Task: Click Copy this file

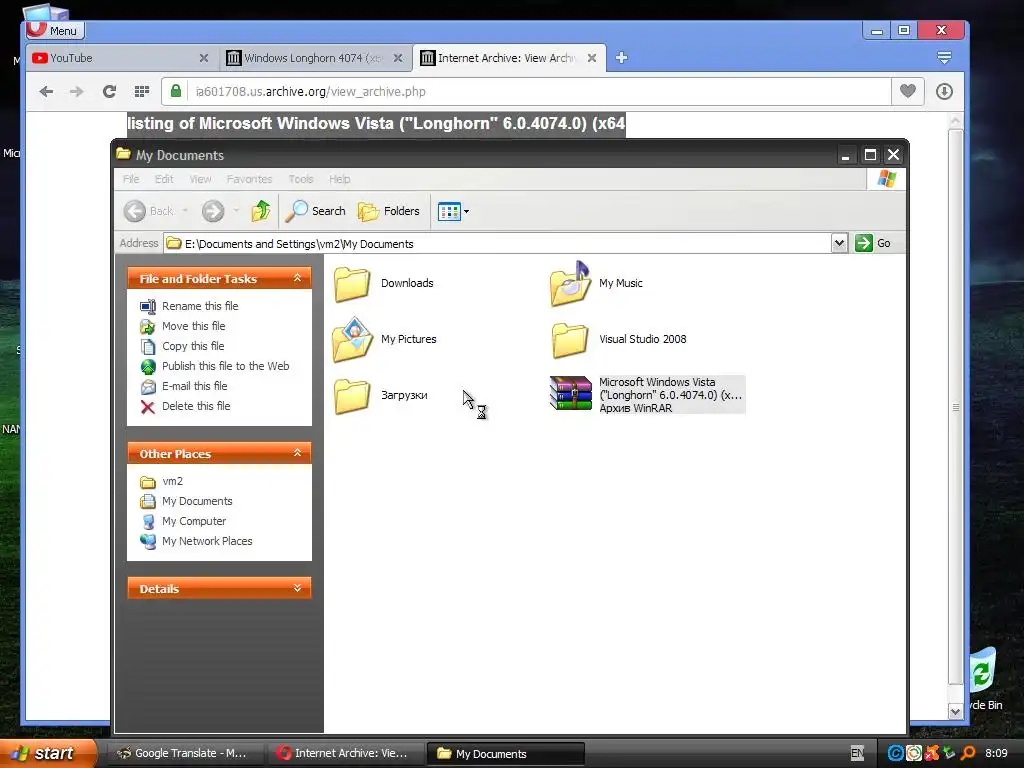Action: (193, 346)
